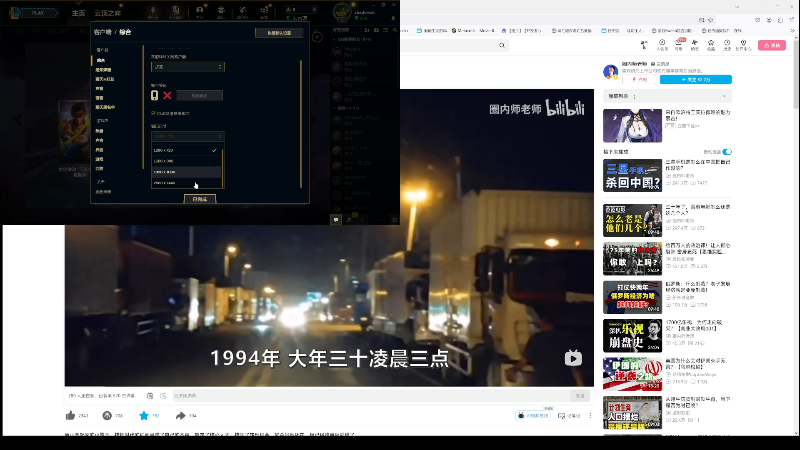
Task: Open the 主页 tab in League client
Action: point(78,13)
